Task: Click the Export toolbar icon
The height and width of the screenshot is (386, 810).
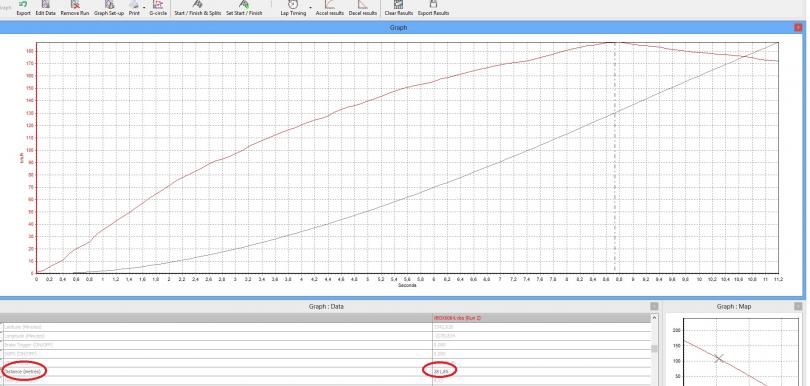Action: pyautogui.click(x=23, y=8)
